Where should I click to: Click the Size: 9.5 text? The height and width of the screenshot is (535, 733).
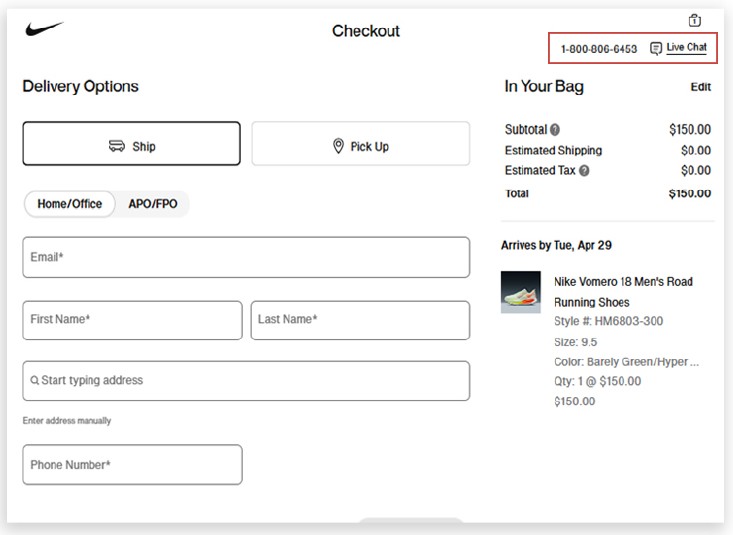(x=575, y=342)
